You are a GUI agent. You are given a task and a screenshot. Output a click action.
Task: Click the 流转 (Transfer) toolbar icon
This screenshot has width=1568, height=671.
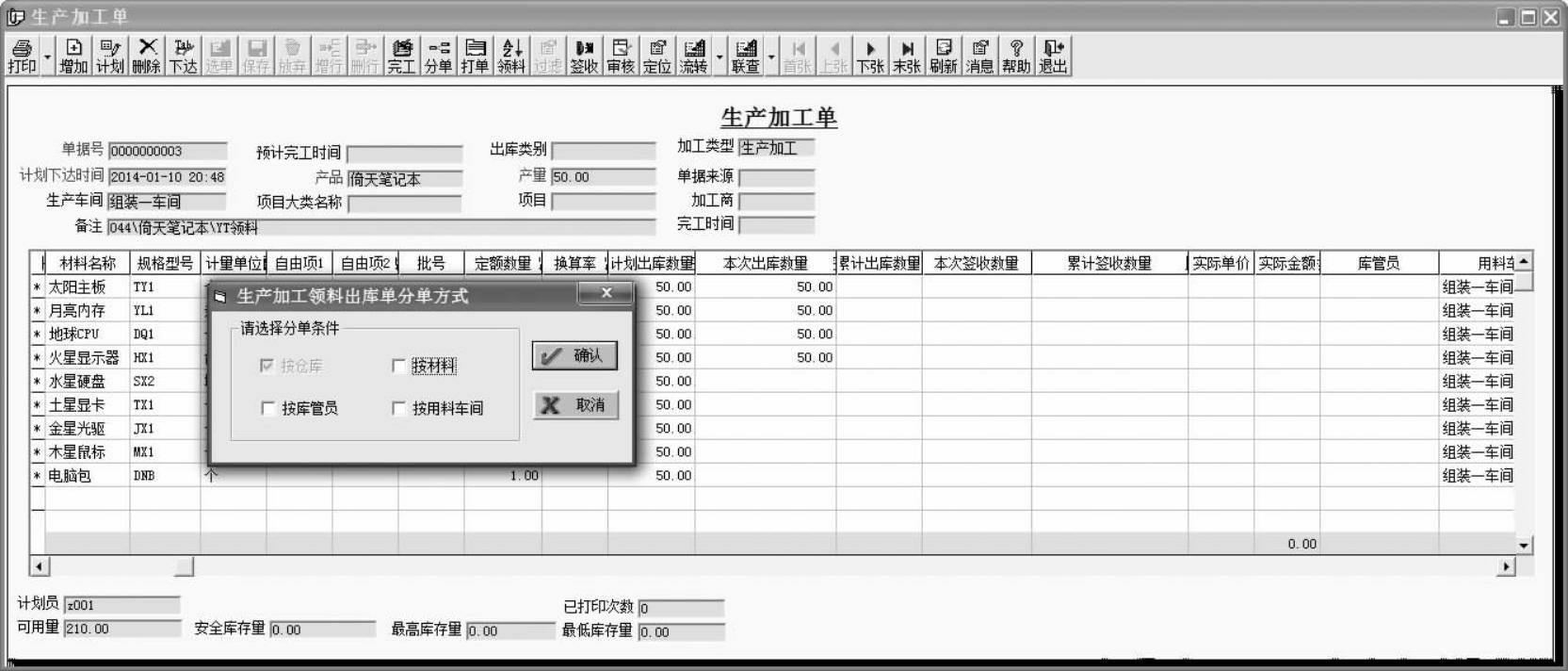point(694,57)
